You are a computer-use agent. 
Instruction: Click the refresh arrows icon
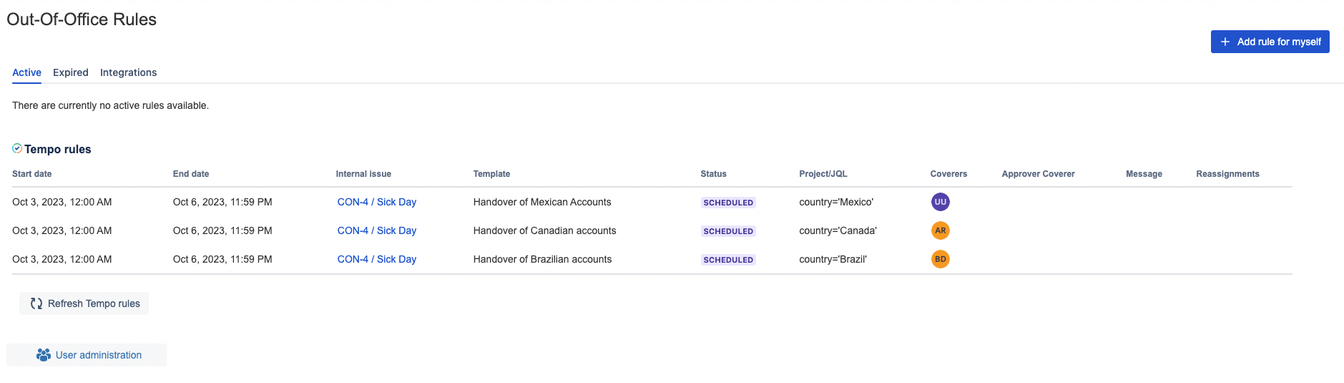click(36, 303)
